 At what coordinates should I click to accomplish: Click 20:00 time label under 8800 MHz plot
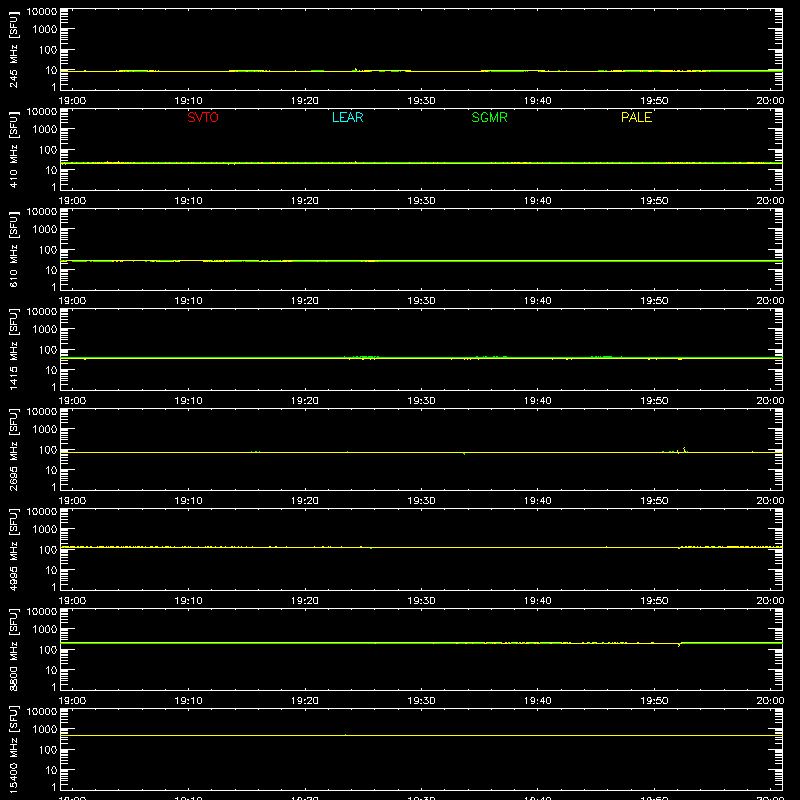pos(770,701)
